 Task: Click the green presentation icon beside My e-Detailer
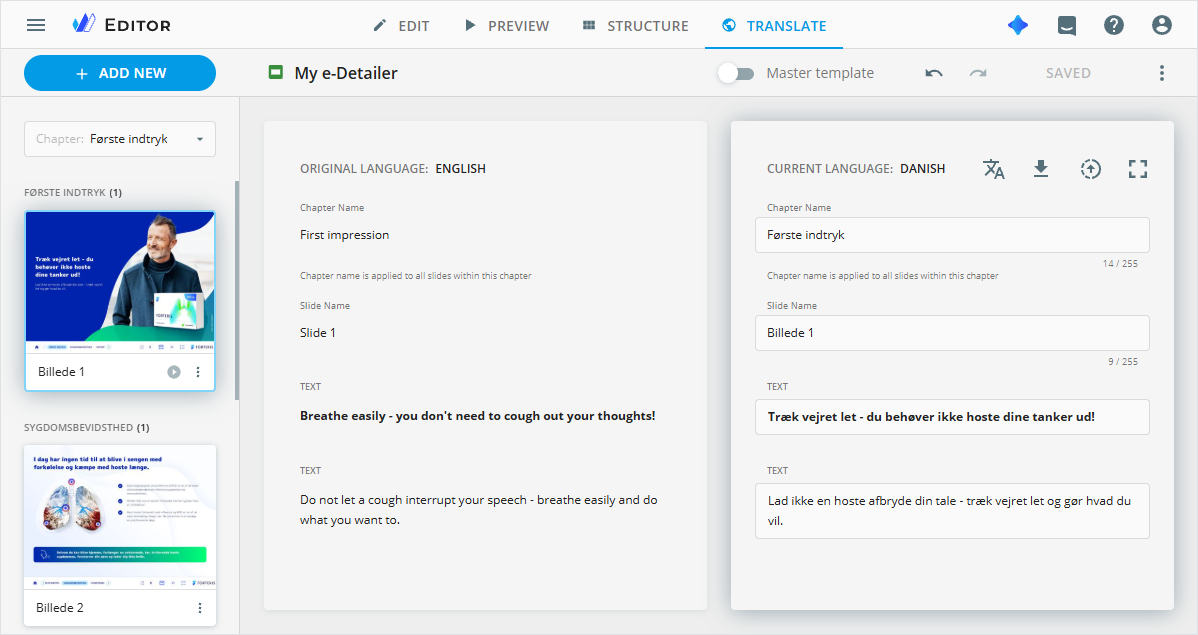(x=276, y=73)
